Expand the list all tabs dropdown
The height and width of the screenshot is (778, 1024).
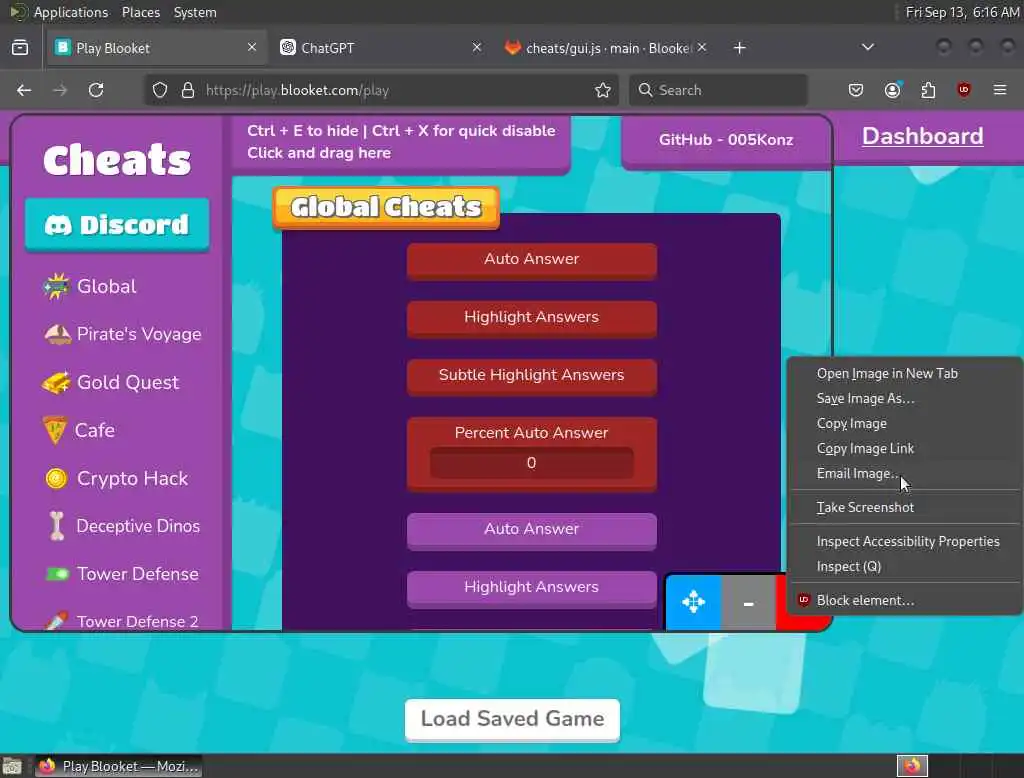coord(867,47)
